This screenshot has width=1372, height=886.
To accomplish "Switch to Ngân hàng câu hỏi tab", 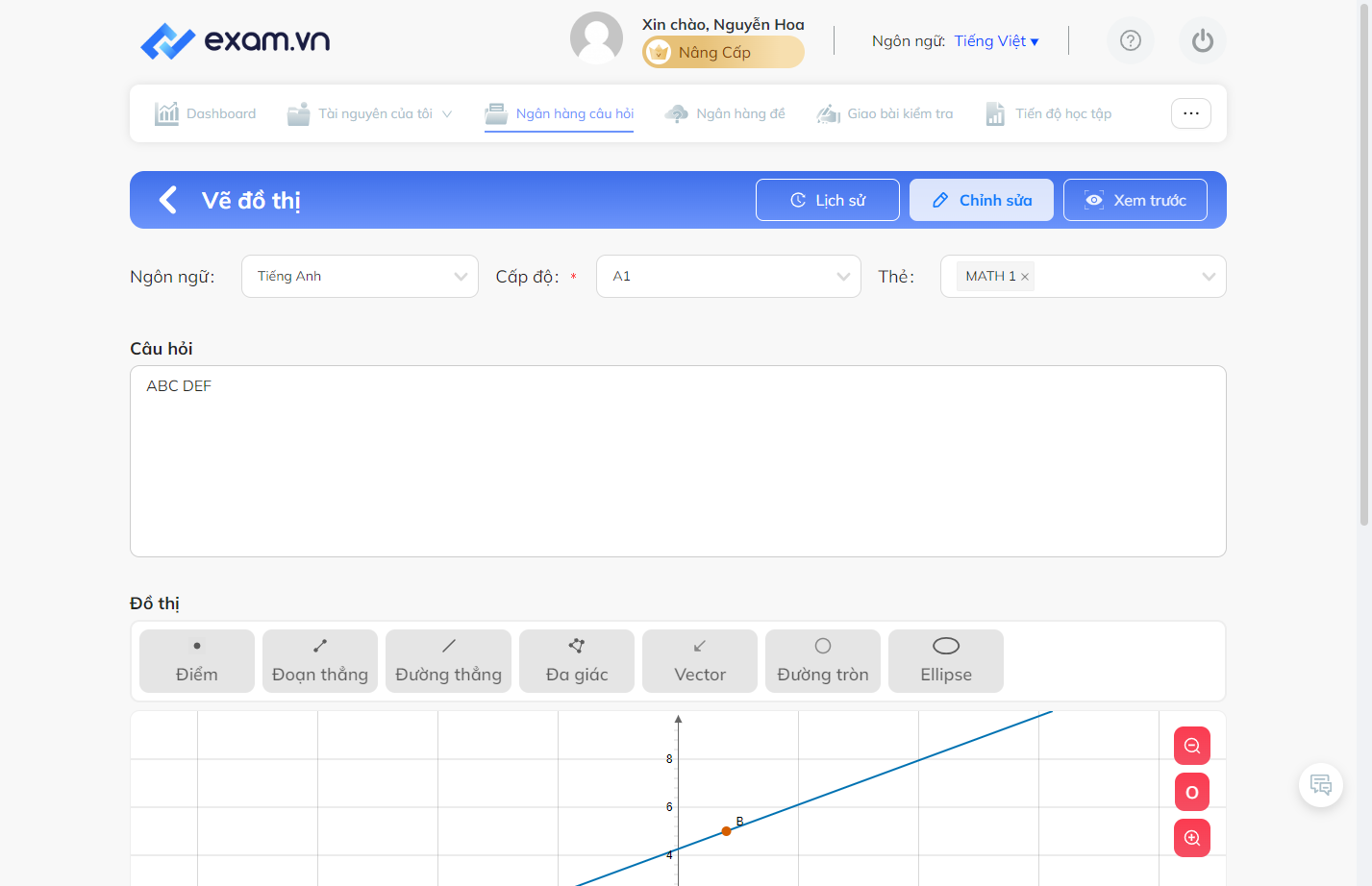I will [x=560, y=113].
